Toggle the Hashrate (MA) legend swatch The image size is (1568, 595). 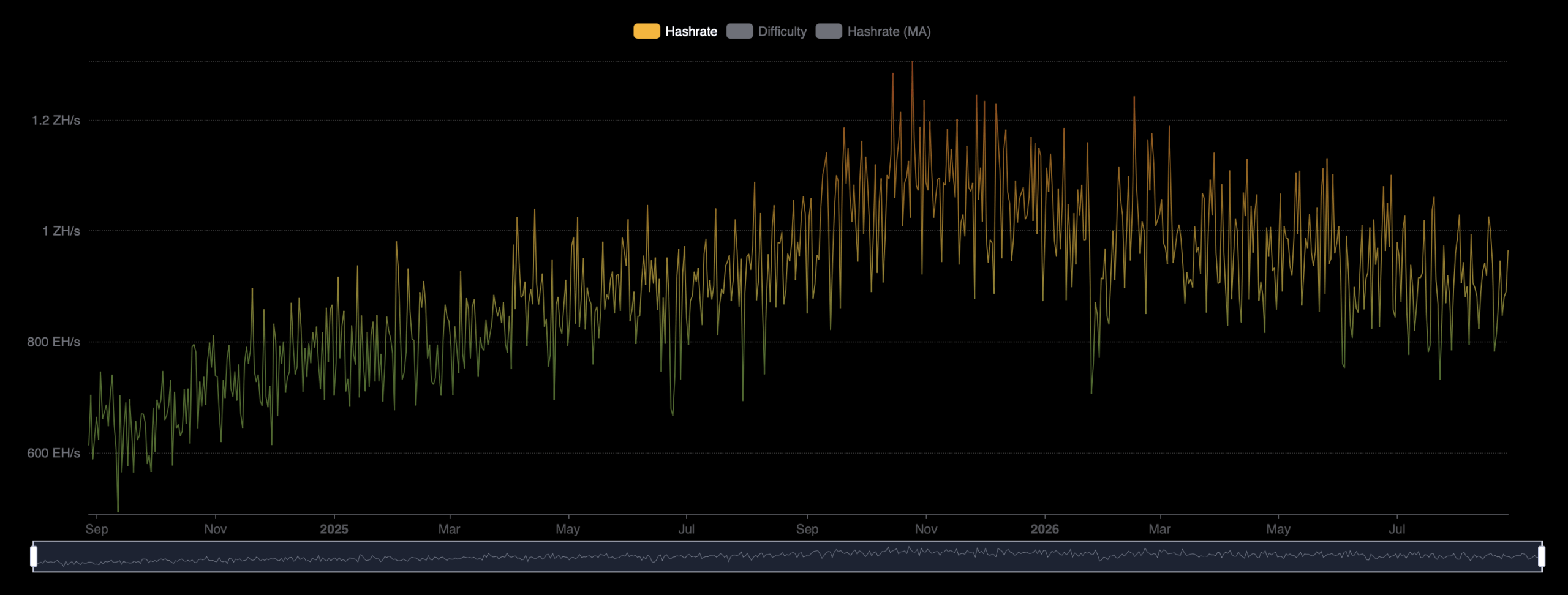[829, 31]
